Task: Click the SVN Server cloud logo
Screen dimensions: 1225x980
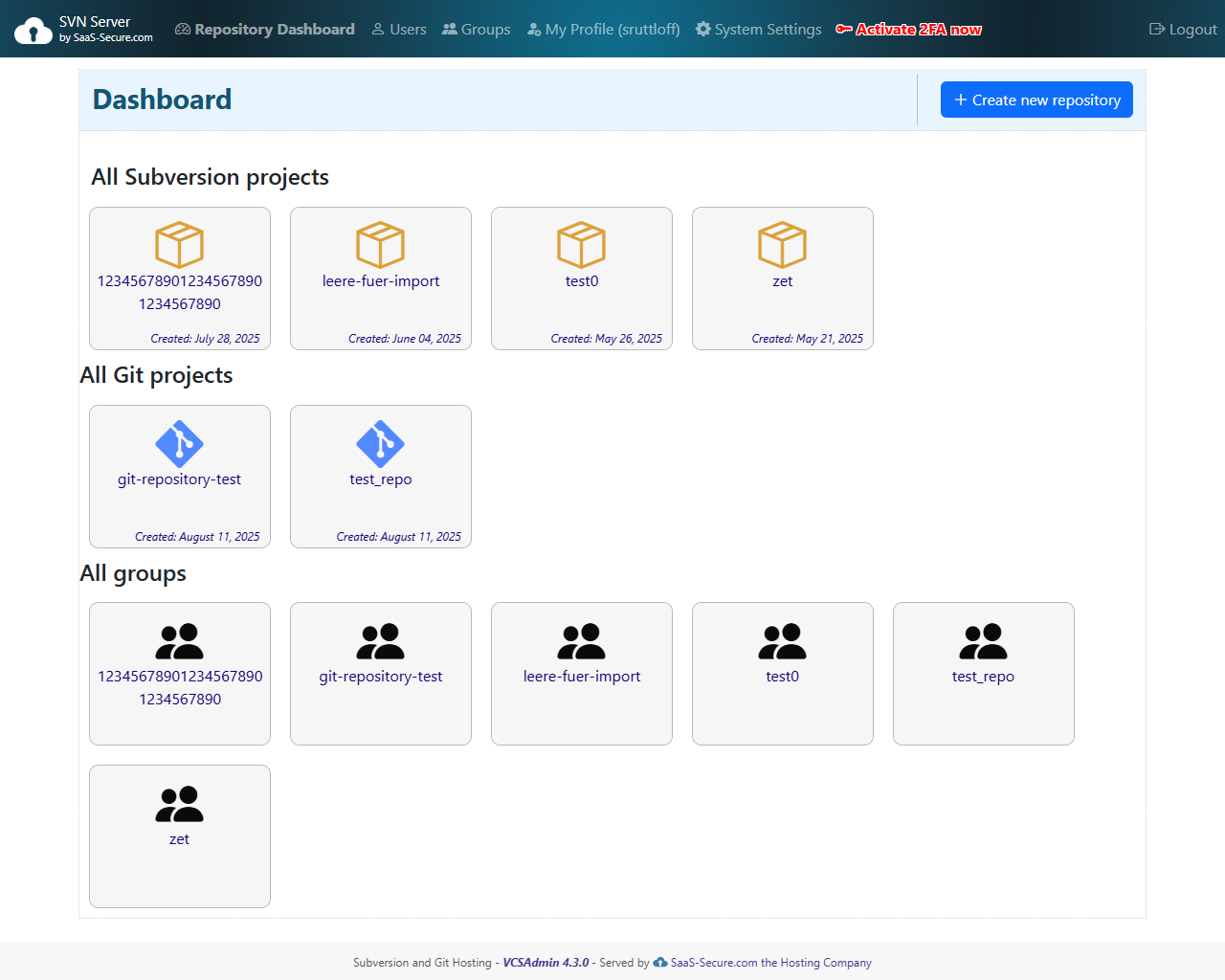Action: pos(33,31)
